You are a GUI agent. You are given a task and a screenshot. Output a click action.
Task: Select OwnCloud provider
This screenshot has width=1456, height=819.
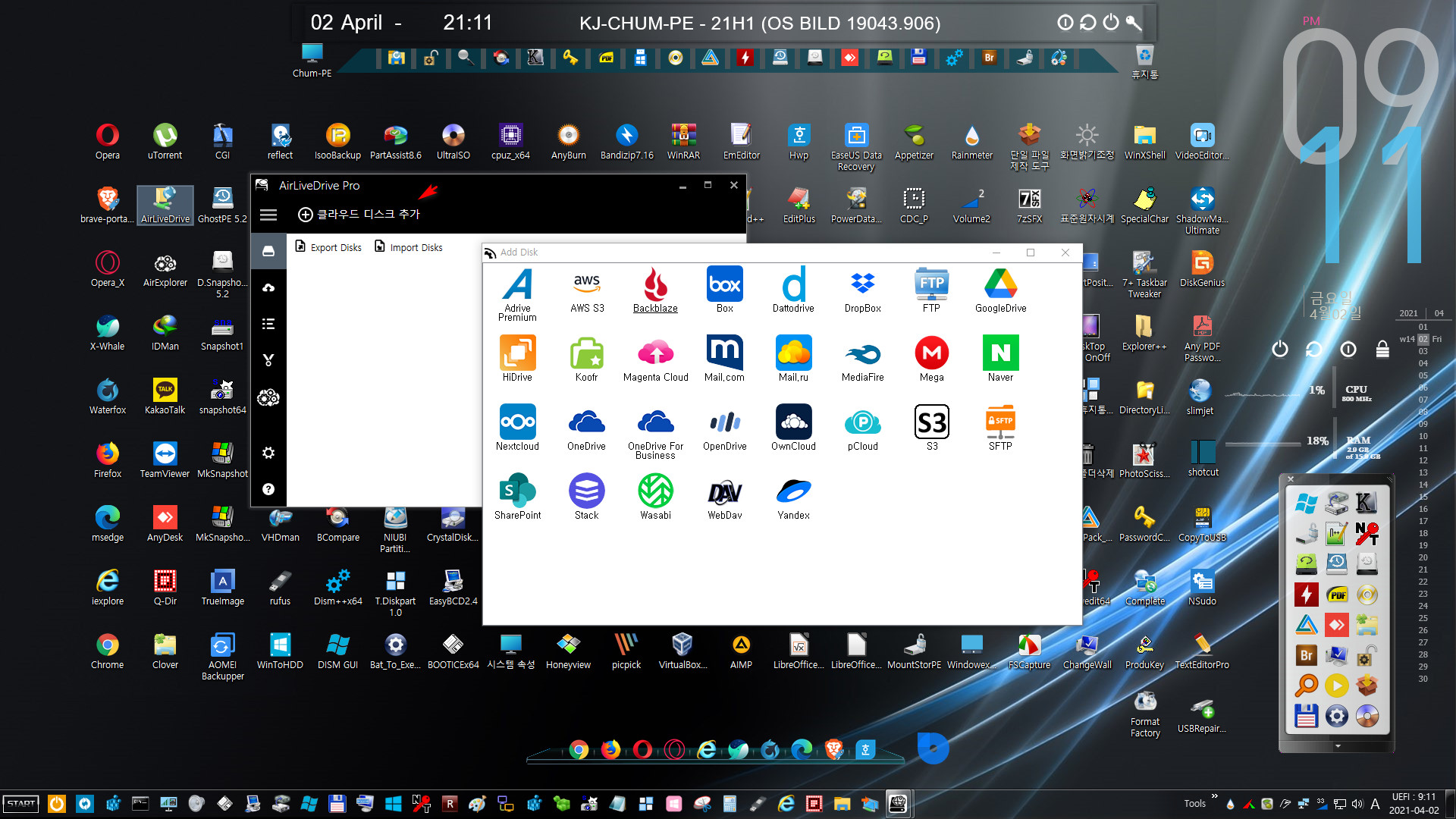pos(793,428)
